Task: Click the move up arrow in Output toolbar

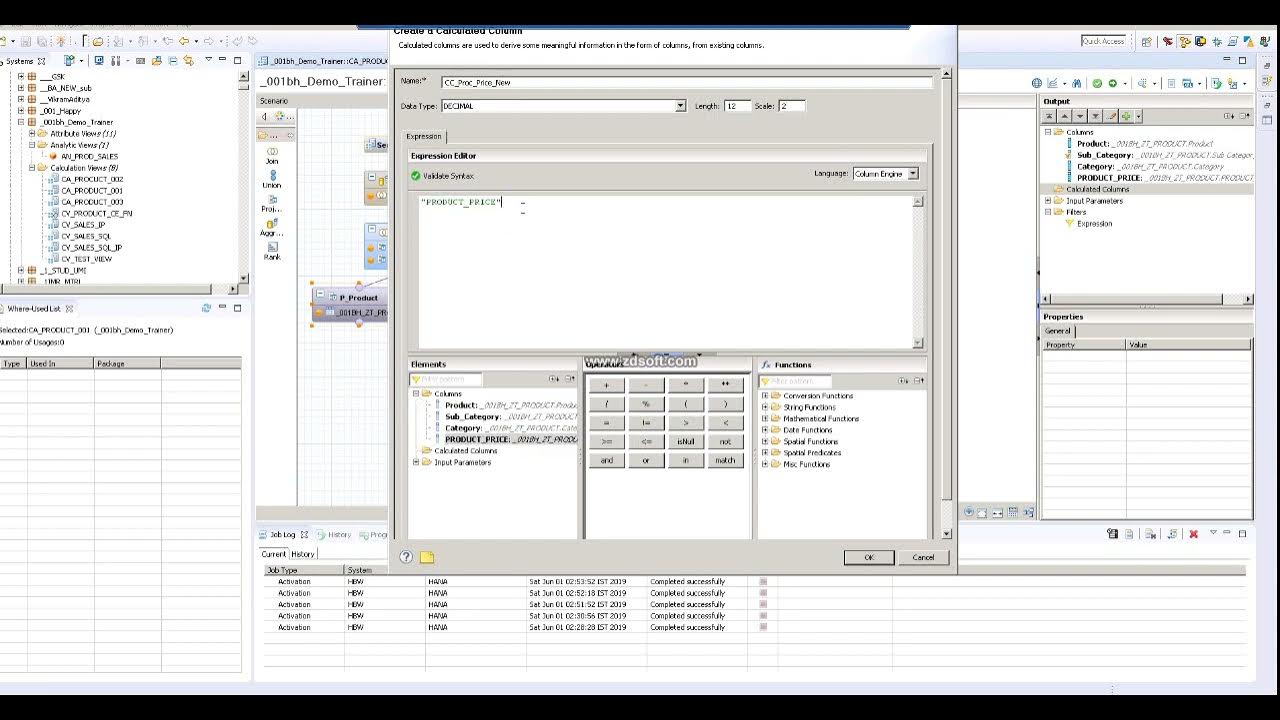Action: 1065,117
